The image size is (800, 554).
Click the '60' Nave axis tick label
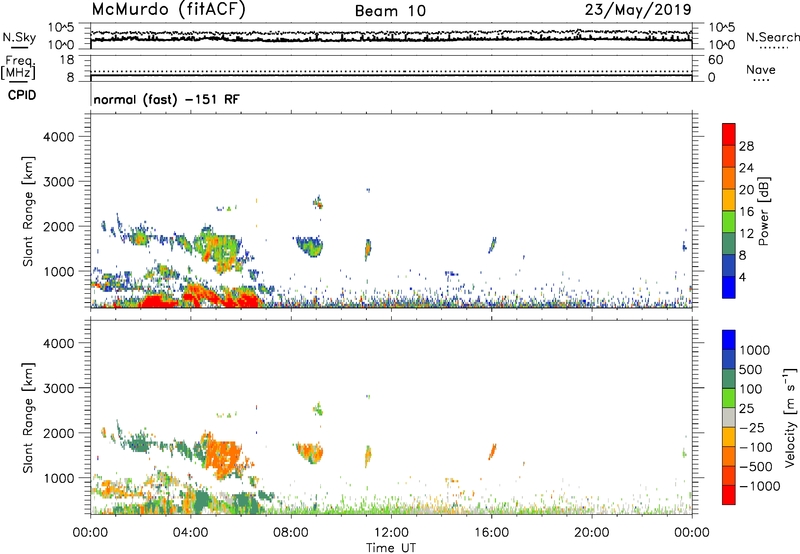pyautogui.click(x=716, y=60)
